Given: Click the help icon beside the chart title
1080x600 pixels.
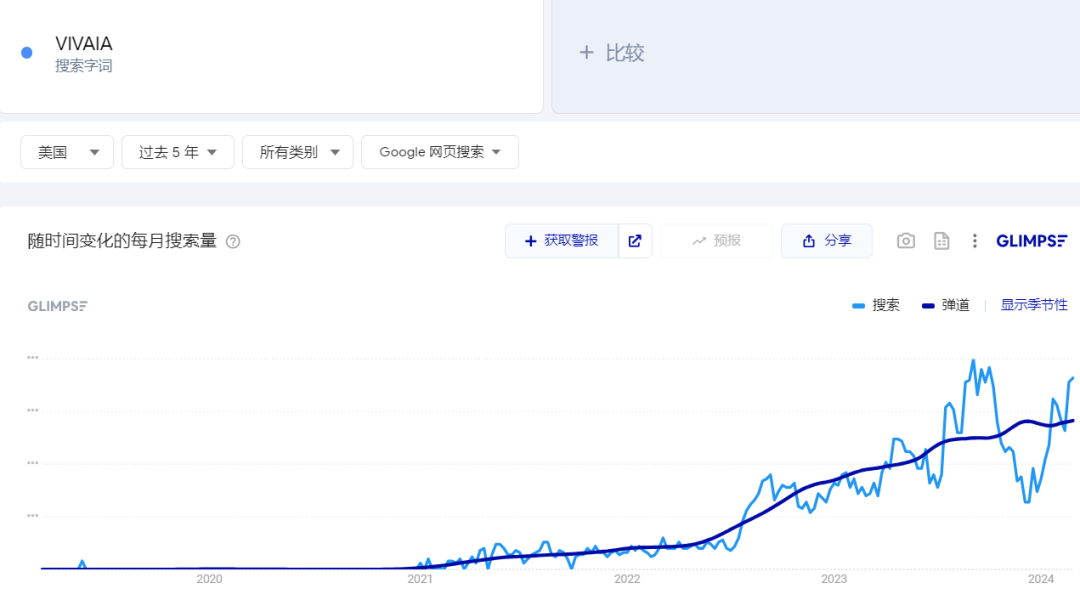Looking at the screenshot, I should 233,242.
